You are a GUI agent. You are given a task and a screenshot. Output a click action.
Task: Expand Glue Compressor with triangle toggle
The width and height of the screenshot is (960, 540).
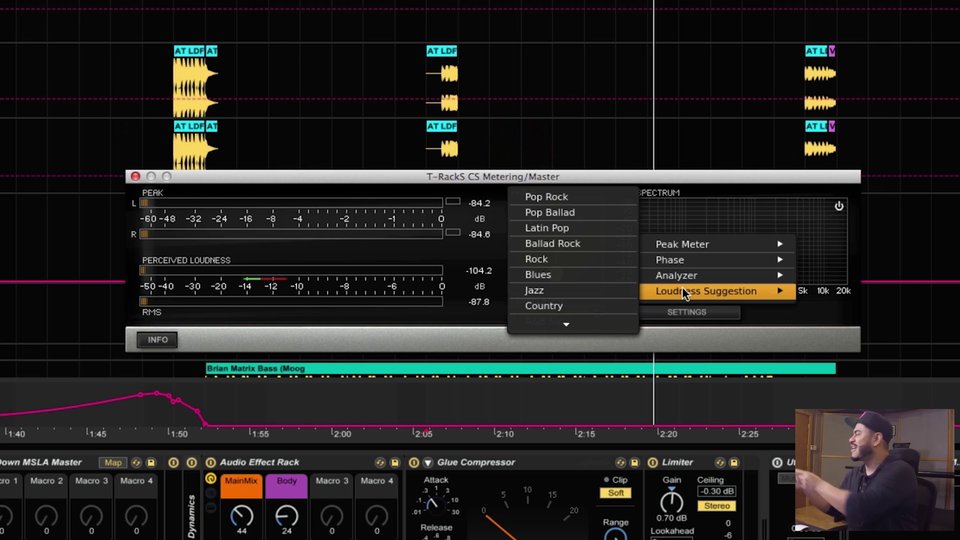tap(427, 462)
